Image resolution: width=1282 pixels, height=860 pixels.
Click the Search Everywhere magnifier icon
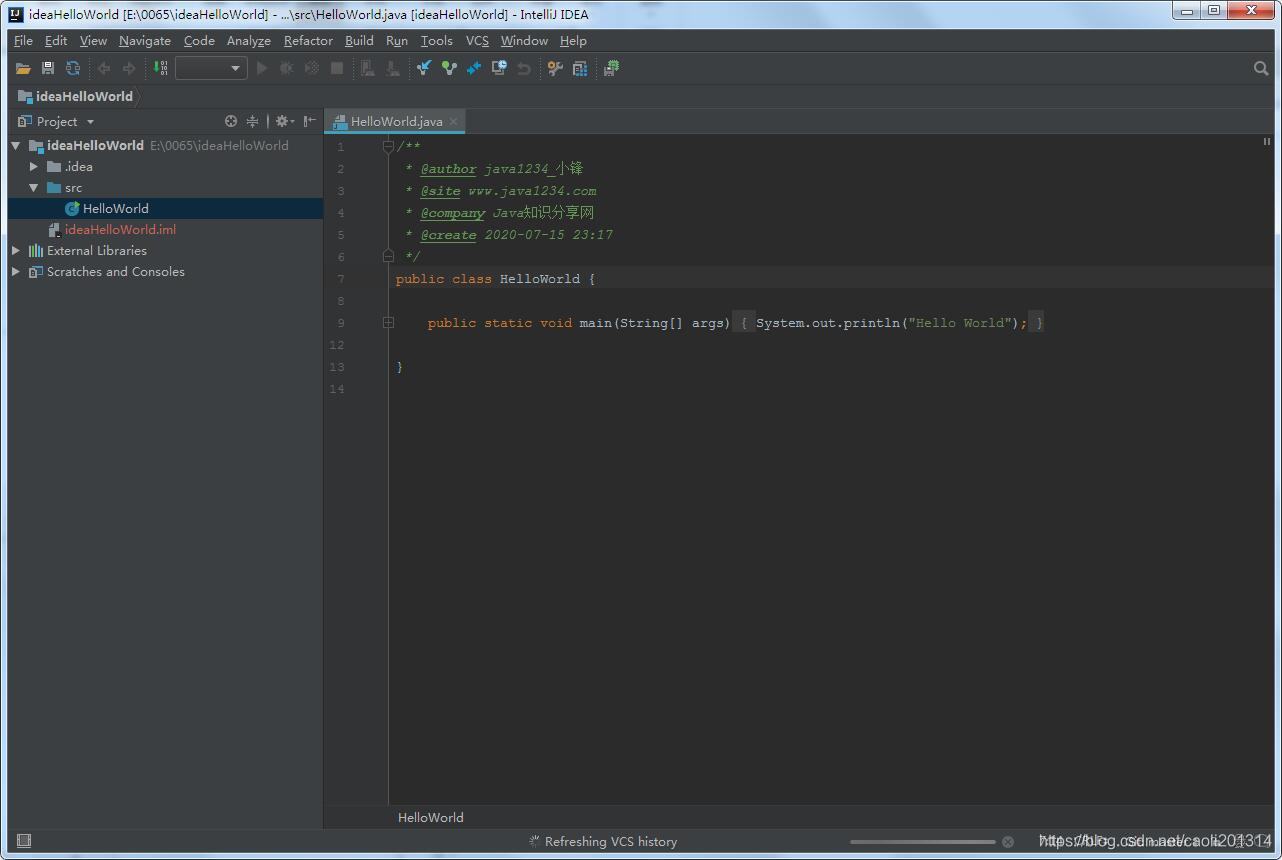[1261, 68]
